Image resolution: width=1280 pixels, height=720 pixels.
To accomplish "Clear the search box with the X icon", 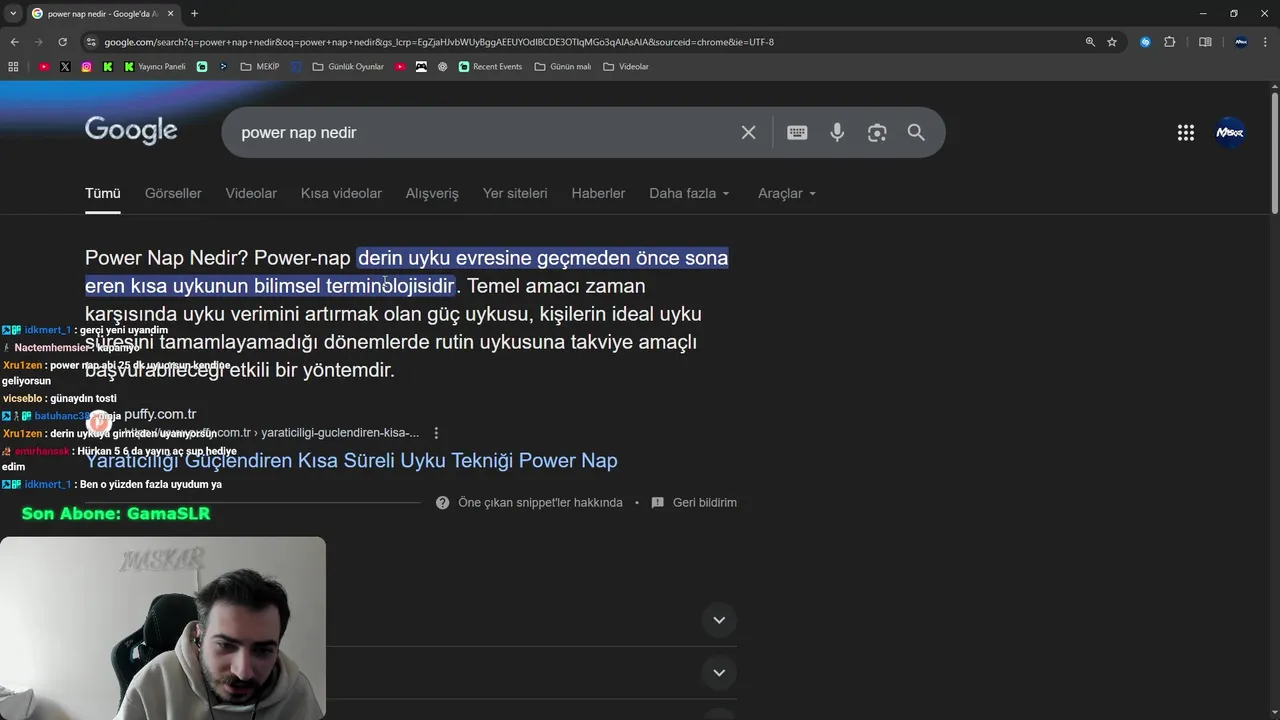I will [x=748, y=132].
